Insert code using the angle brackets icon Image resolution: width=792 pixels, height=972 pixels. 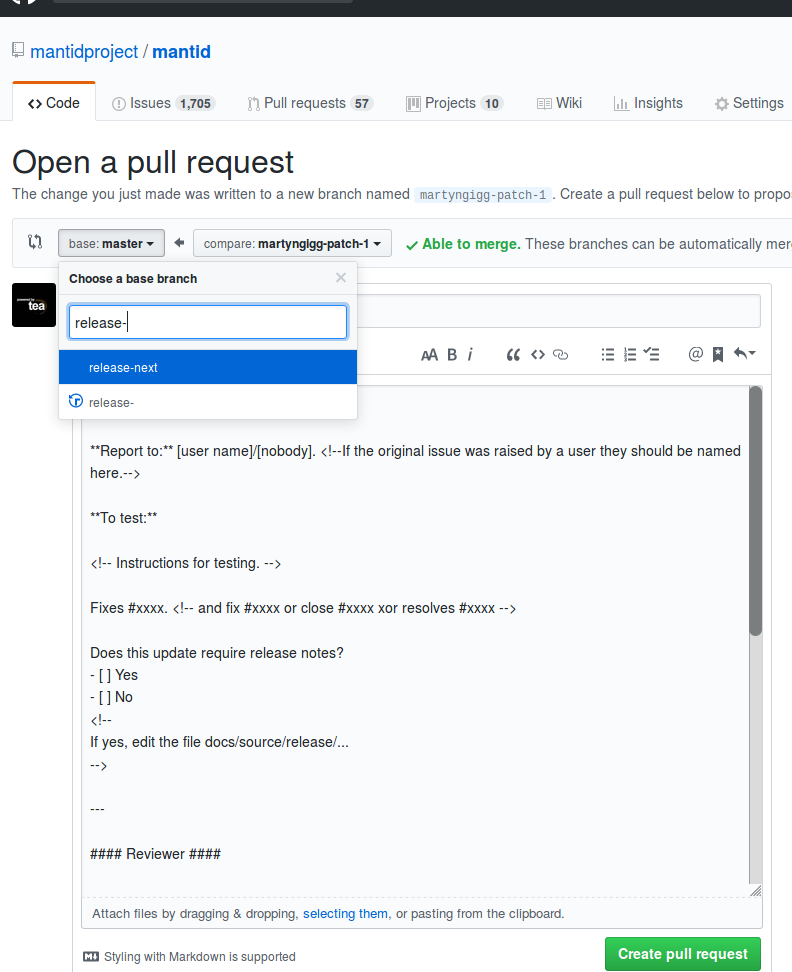[538, 355]
